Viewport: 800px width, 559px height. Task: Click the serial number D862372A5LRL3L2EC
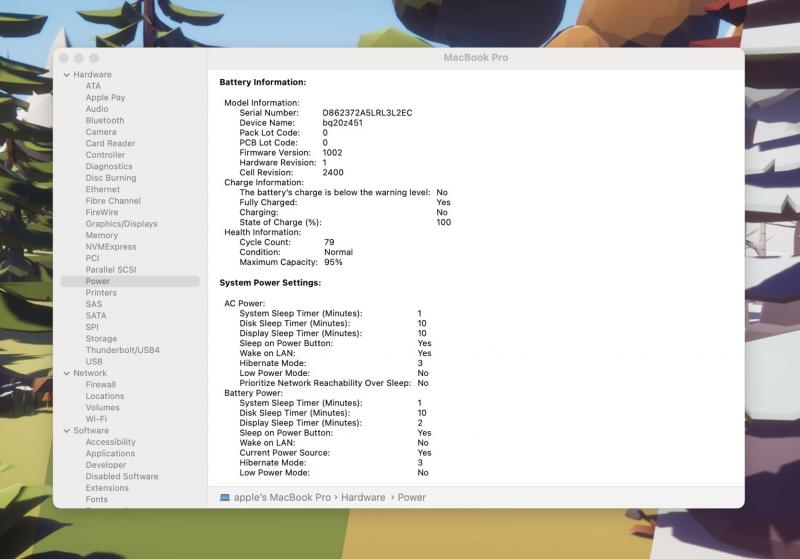[x=367, y=113]
